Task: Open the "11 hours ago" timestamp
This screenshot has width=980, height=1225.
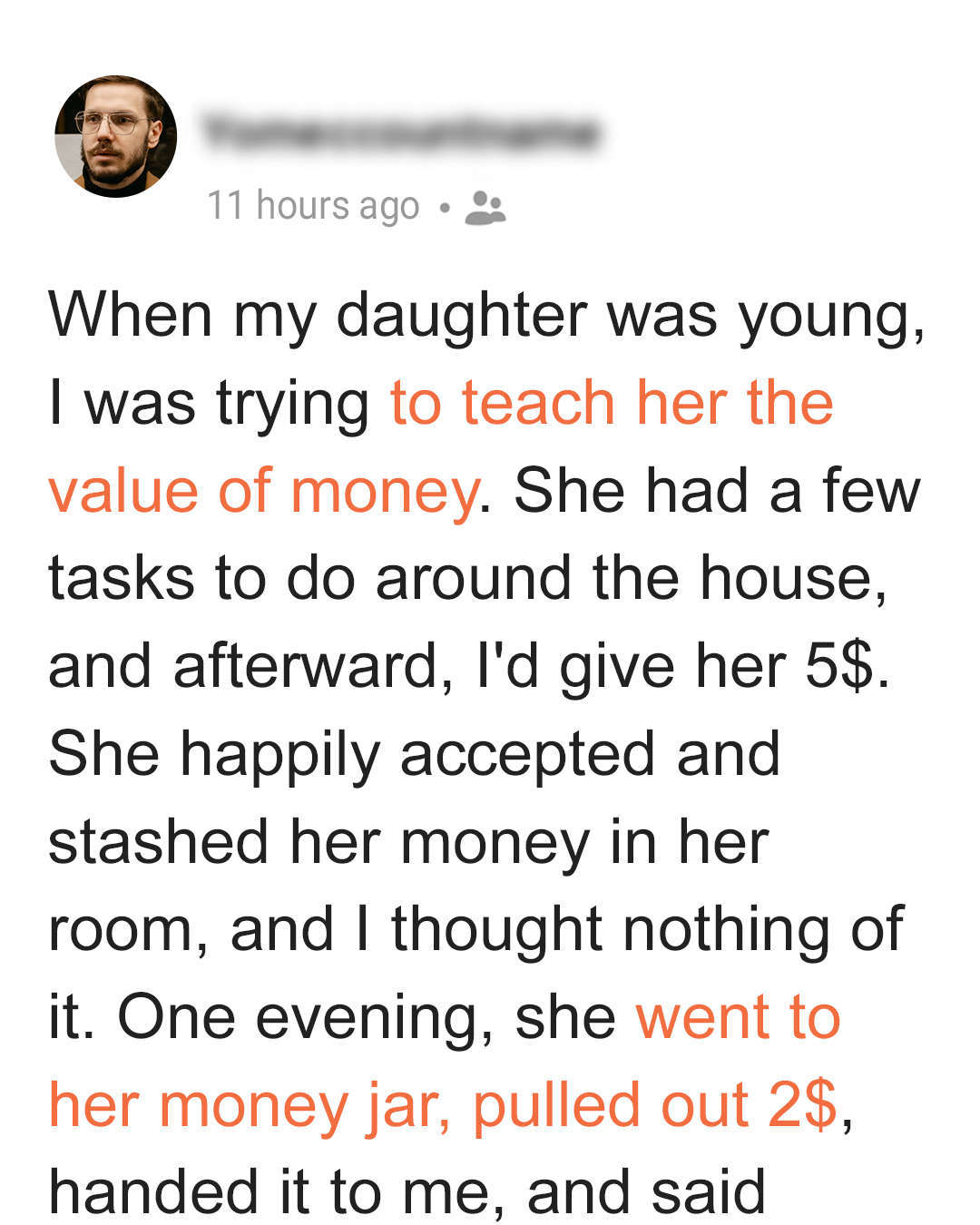Action: point(313,206)
